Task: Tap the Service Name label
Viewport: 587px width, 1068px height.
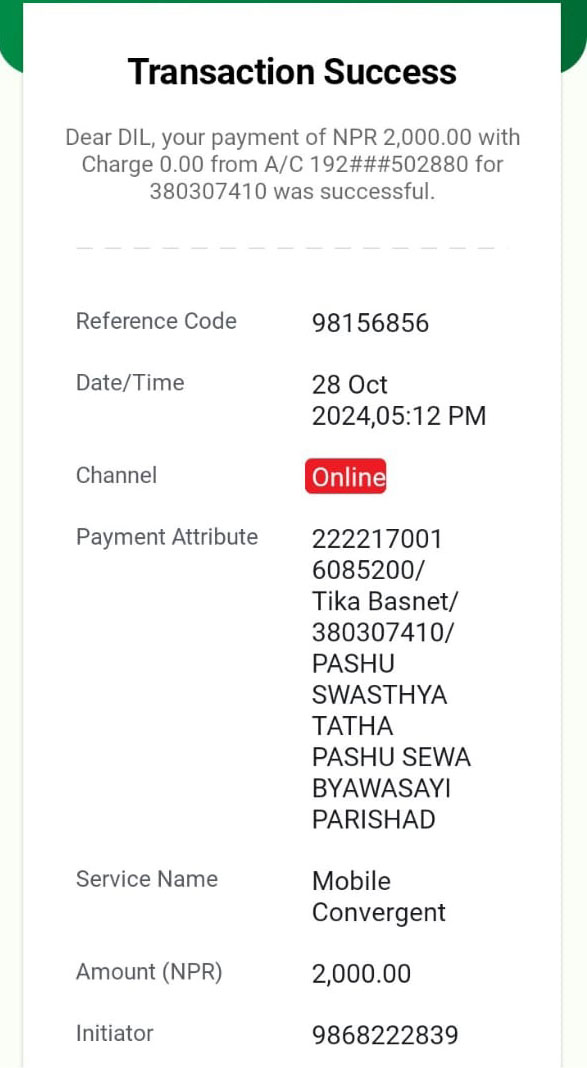Action: click(x=146, y=879)
